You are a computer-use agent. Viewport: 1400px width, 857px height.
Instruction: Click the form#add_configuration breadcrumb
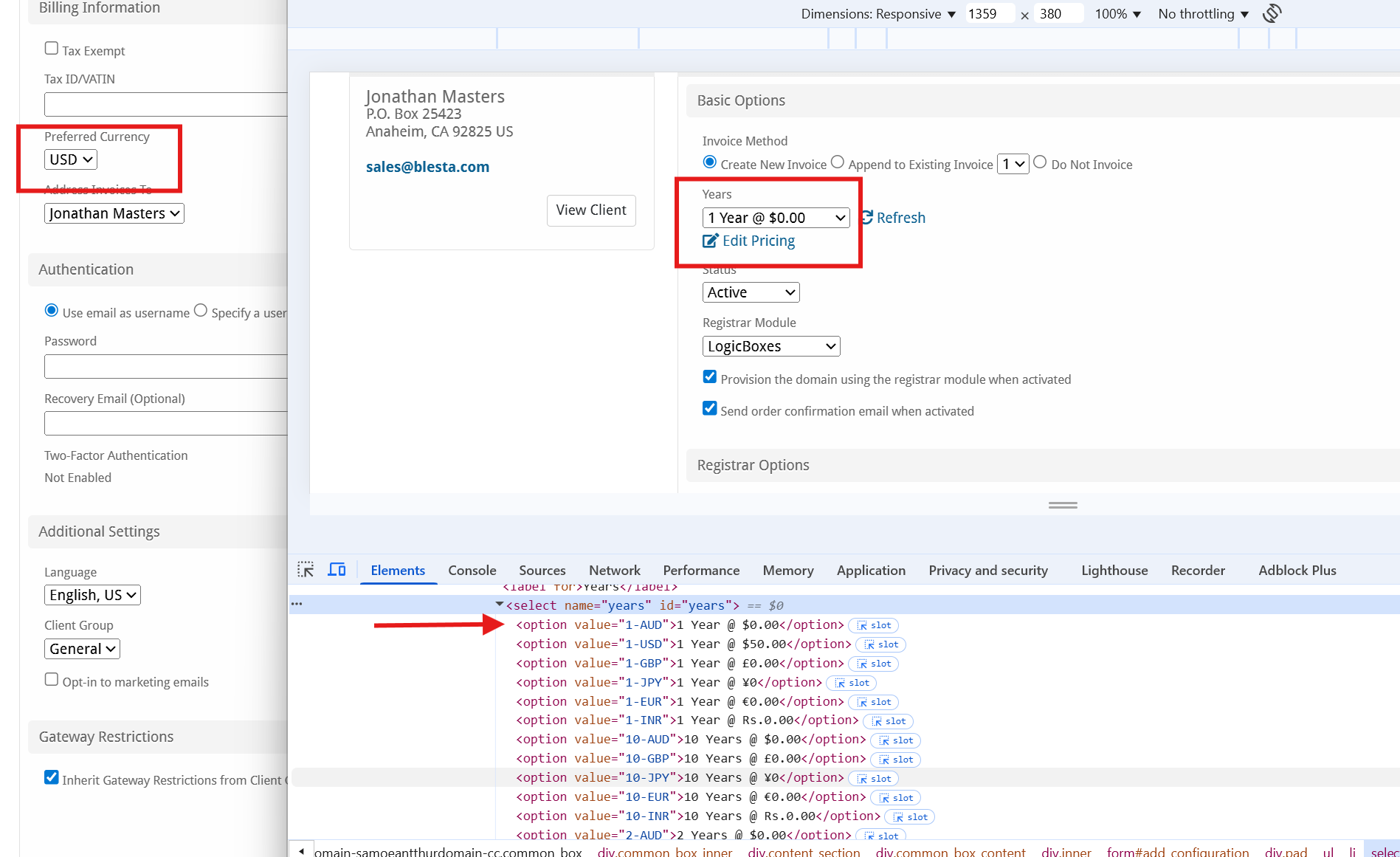1178,852
